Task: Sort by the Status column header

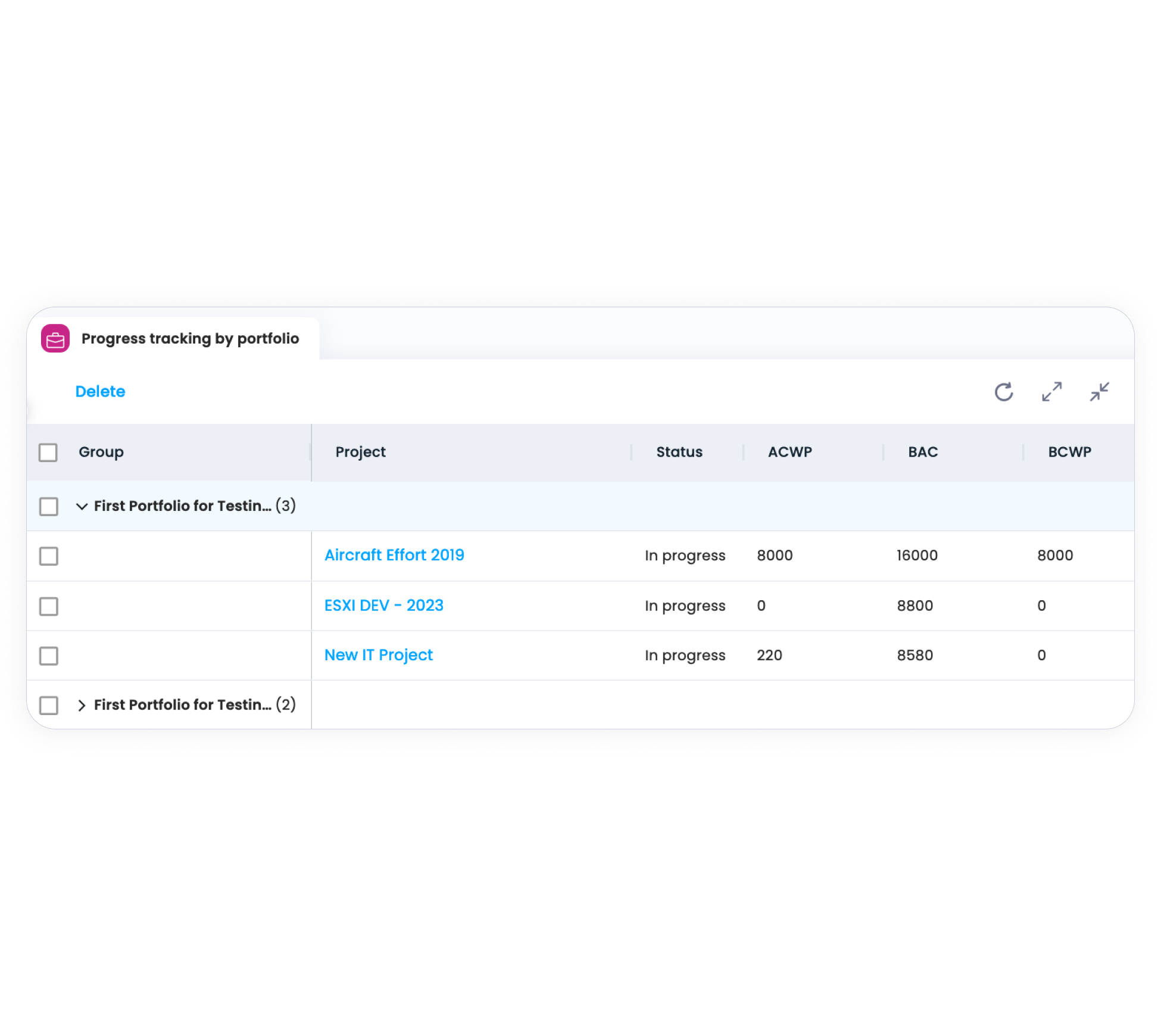Action: coord(679,452)
